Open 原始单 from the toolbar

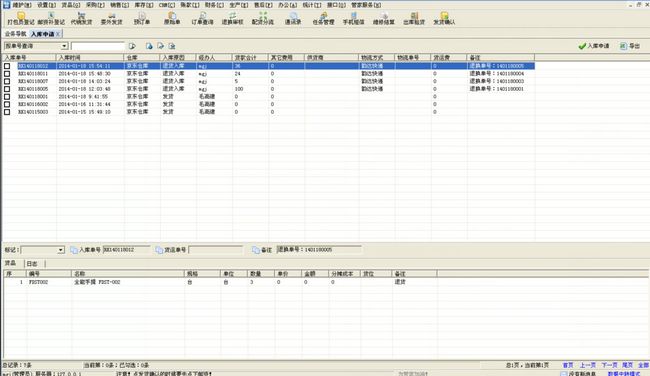(172, 19)
